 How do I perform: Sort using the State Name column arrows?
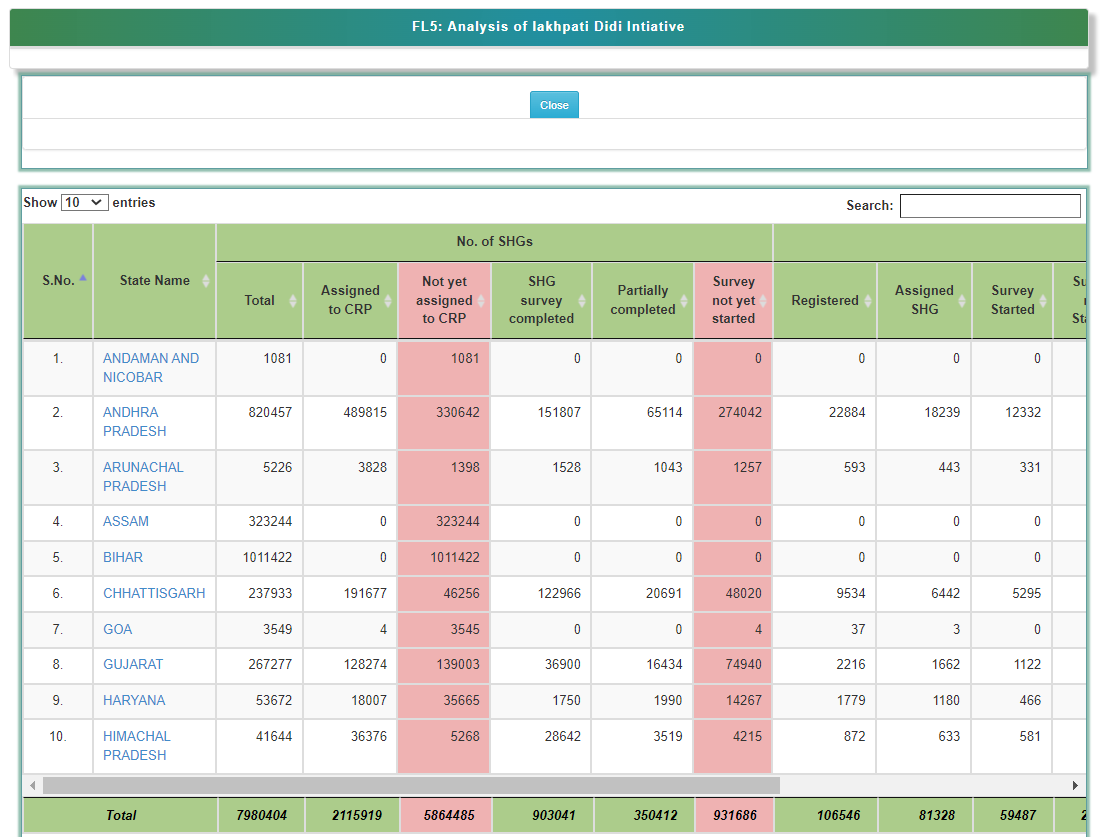coord(206,281)
